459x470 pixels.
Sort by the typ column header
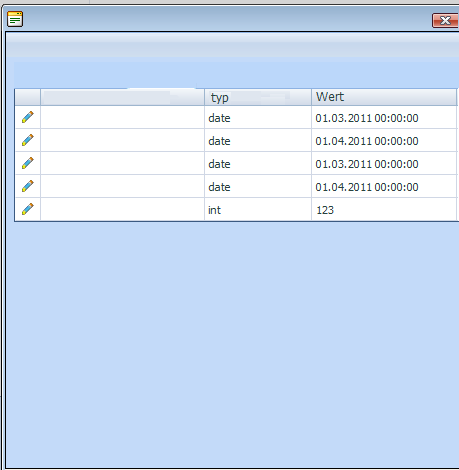(x=258, y=97)
